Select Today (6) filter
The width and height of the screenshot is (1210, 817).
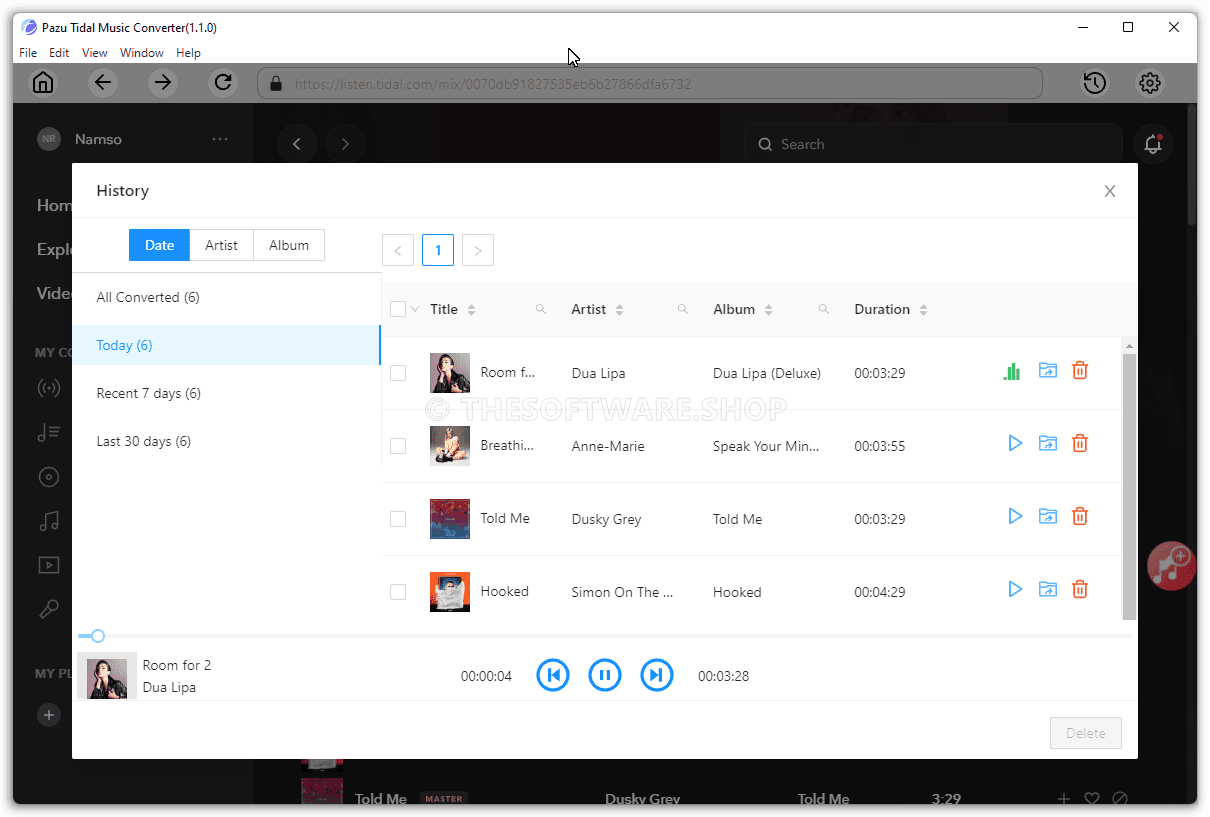pyautogui.click(x=226, y=345)
